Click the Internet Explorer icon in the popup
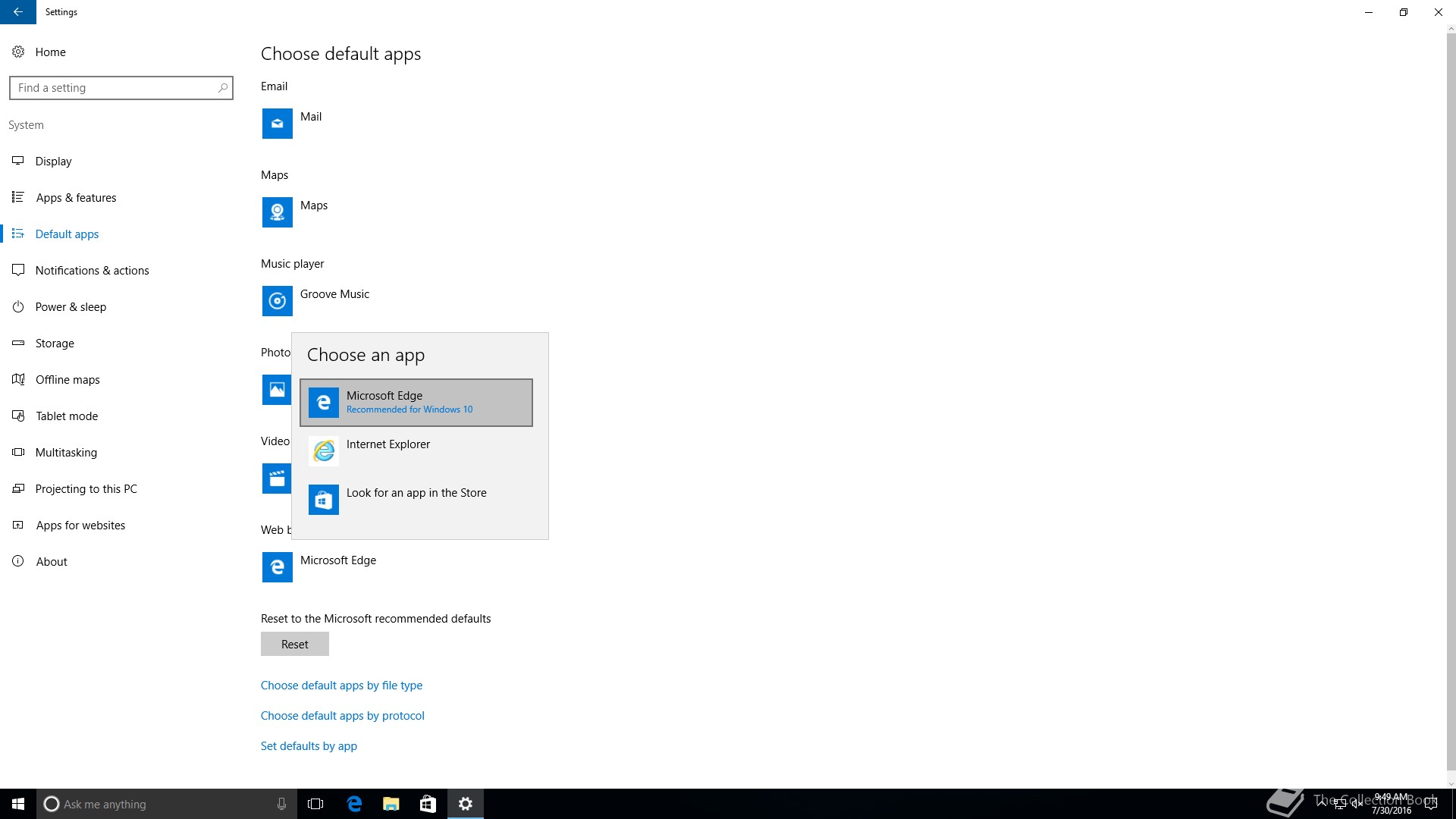This screenshot has height=819, width=1456. coord(324,451)
